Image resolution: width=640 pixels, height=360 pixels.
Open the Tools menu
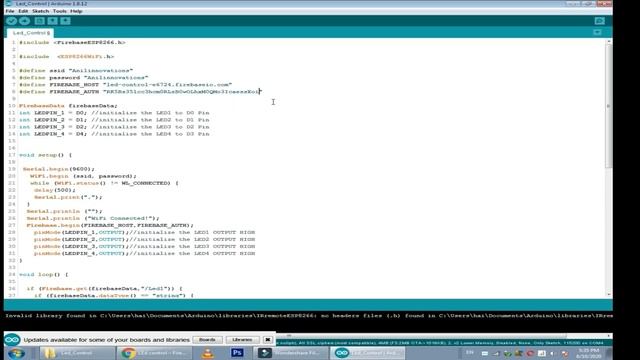[60, 11]
